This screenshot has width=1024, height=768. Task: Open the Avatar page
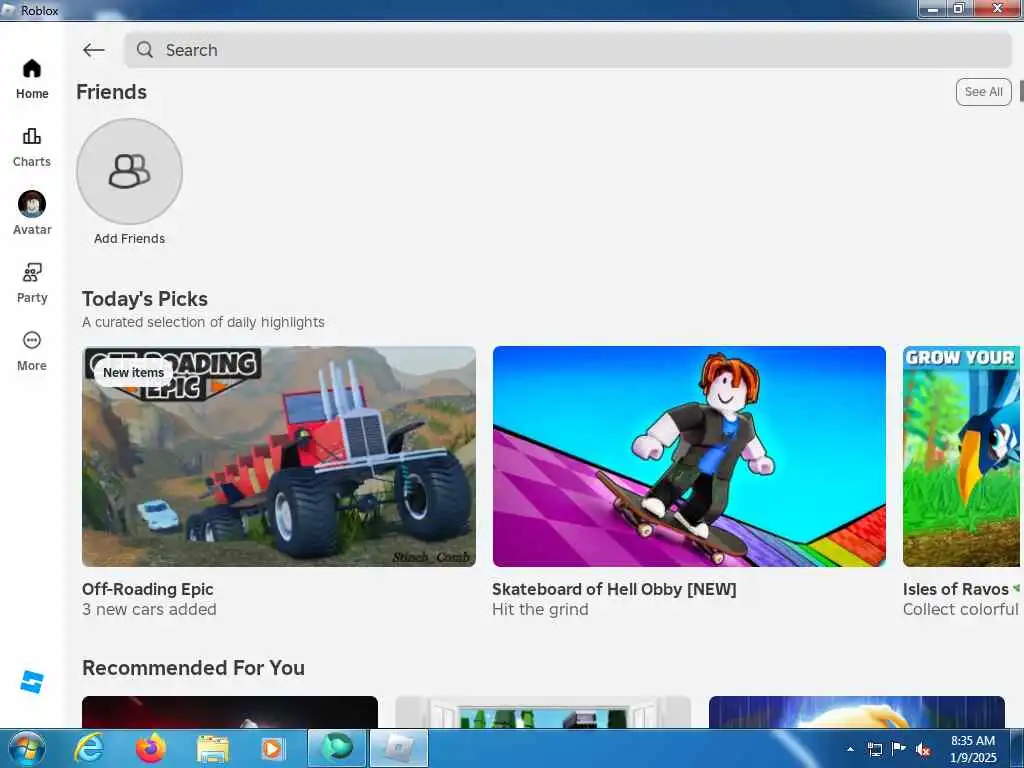click(32, 214)
